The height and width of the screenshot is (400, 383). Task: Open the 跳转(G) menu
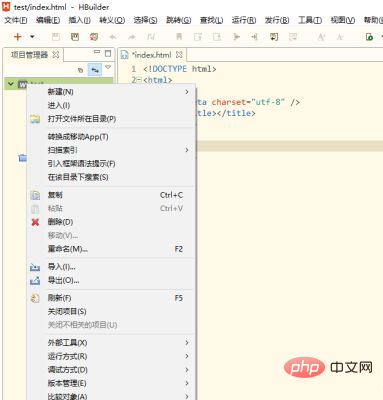179,20
